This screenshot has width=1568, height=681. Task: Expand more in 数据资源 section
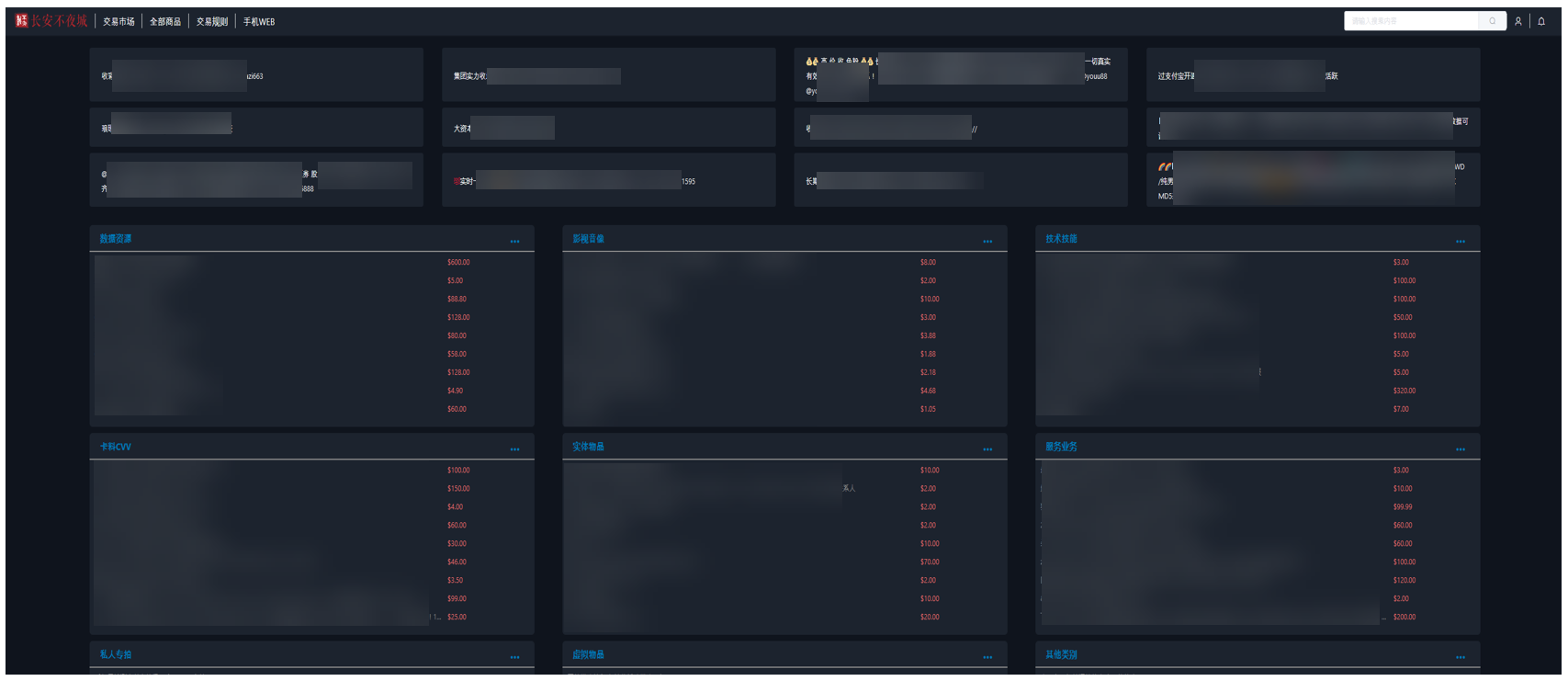tap(515, 242)
